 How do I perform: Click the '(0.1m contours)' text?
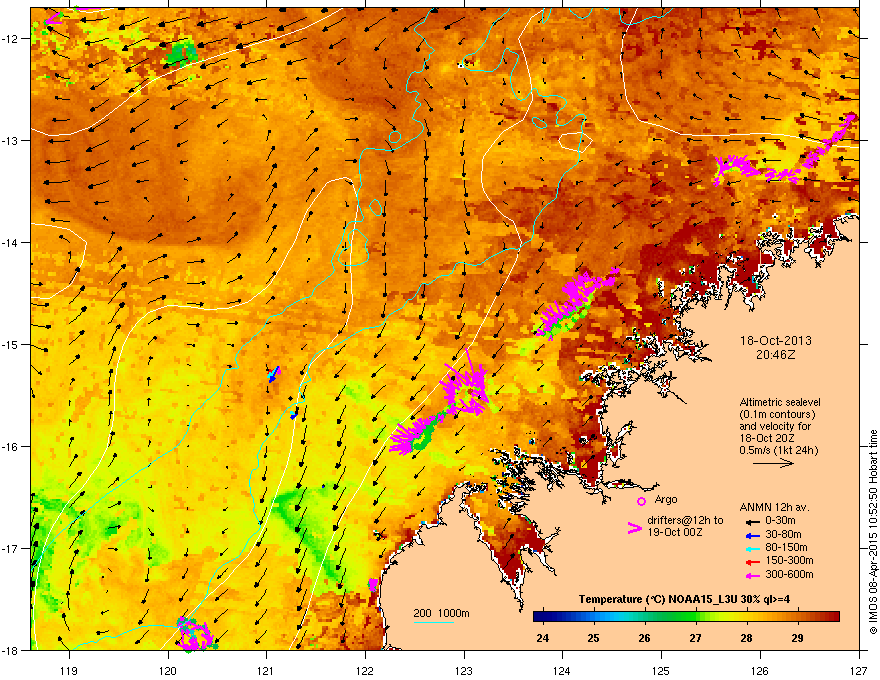(x=777, y=415)
